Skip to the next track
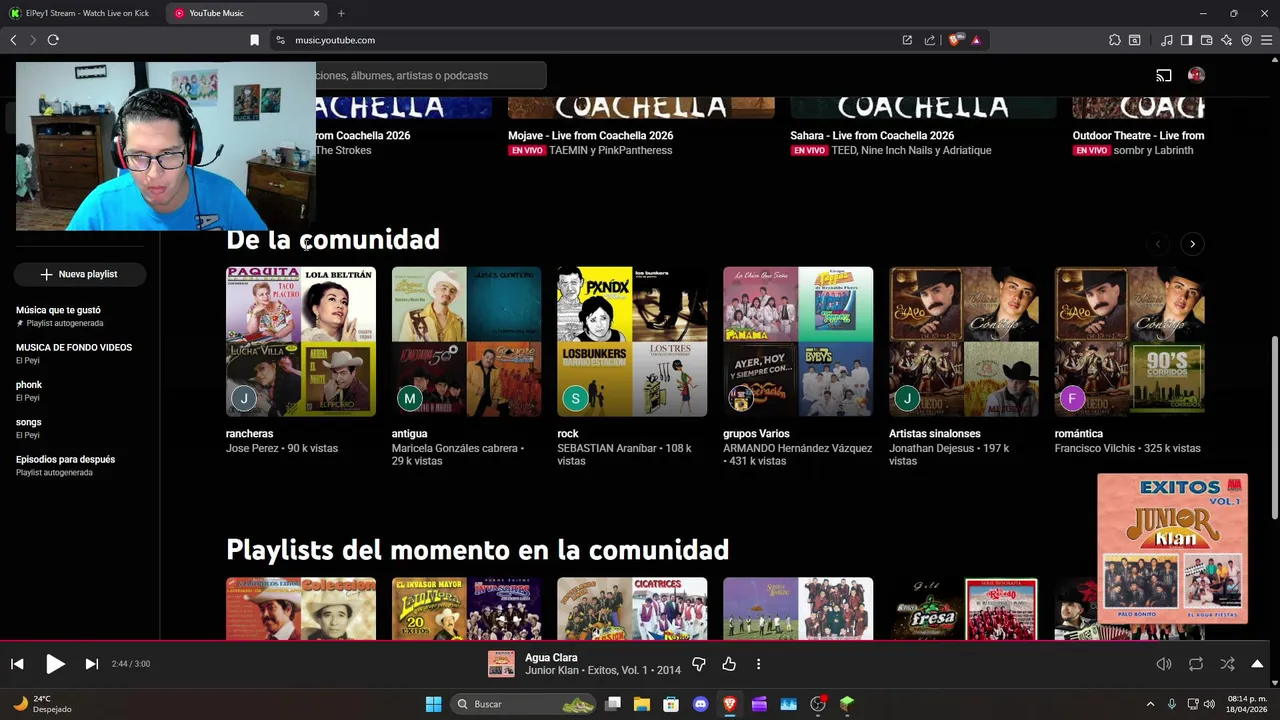 [91, 664]
